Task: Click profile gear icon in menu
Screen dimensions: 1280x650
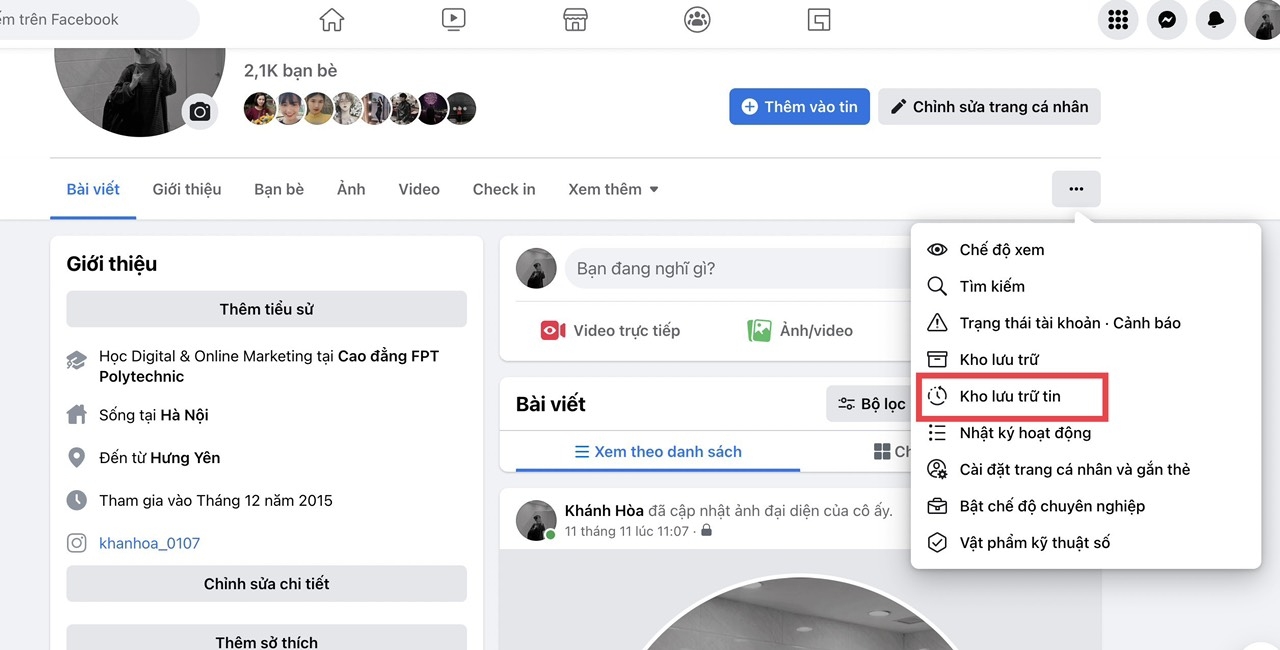Action: [x=937, y=469]
